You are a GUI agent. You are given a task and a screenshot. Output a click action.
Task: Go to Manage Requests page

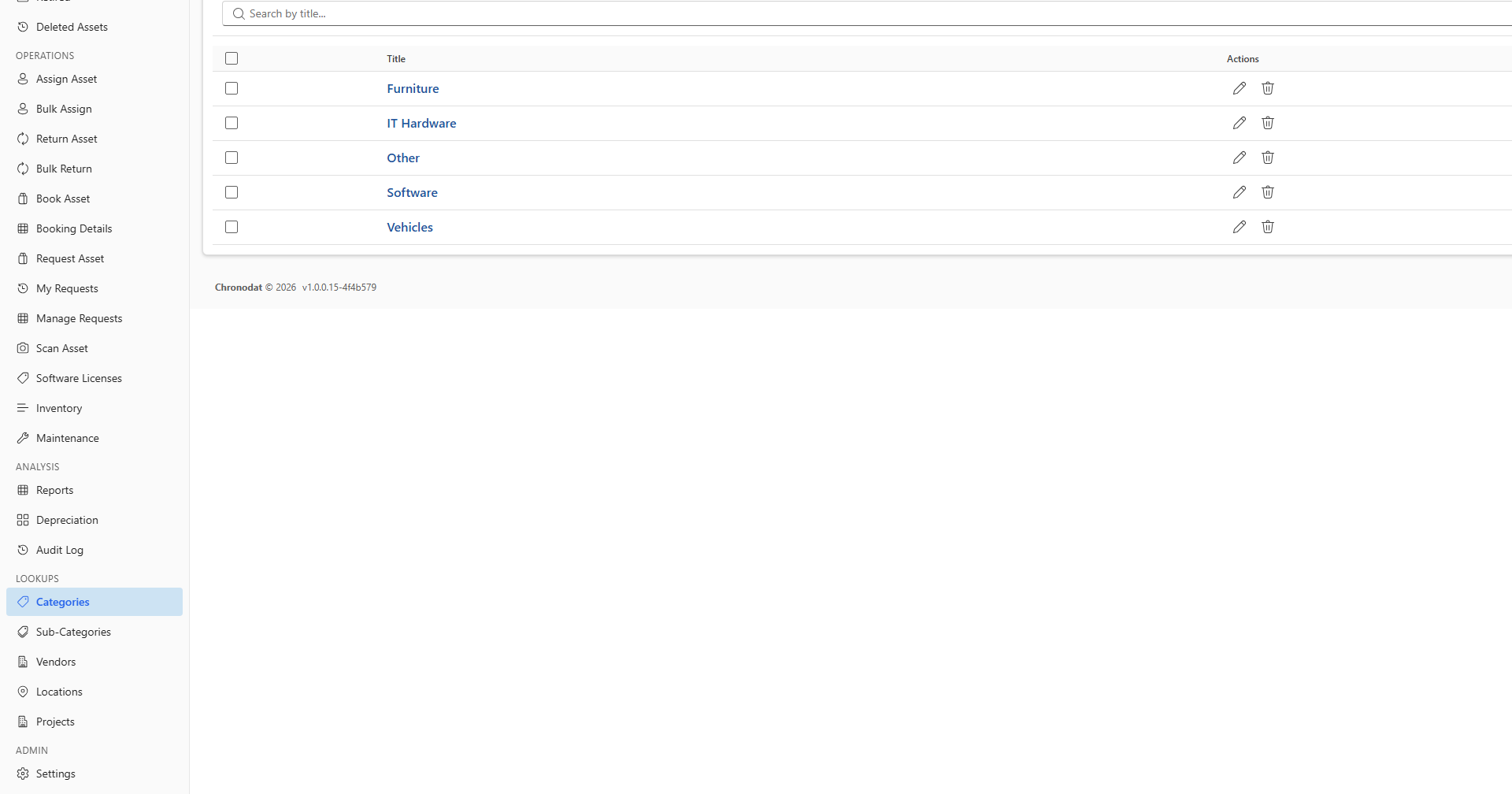click(94, 318)
